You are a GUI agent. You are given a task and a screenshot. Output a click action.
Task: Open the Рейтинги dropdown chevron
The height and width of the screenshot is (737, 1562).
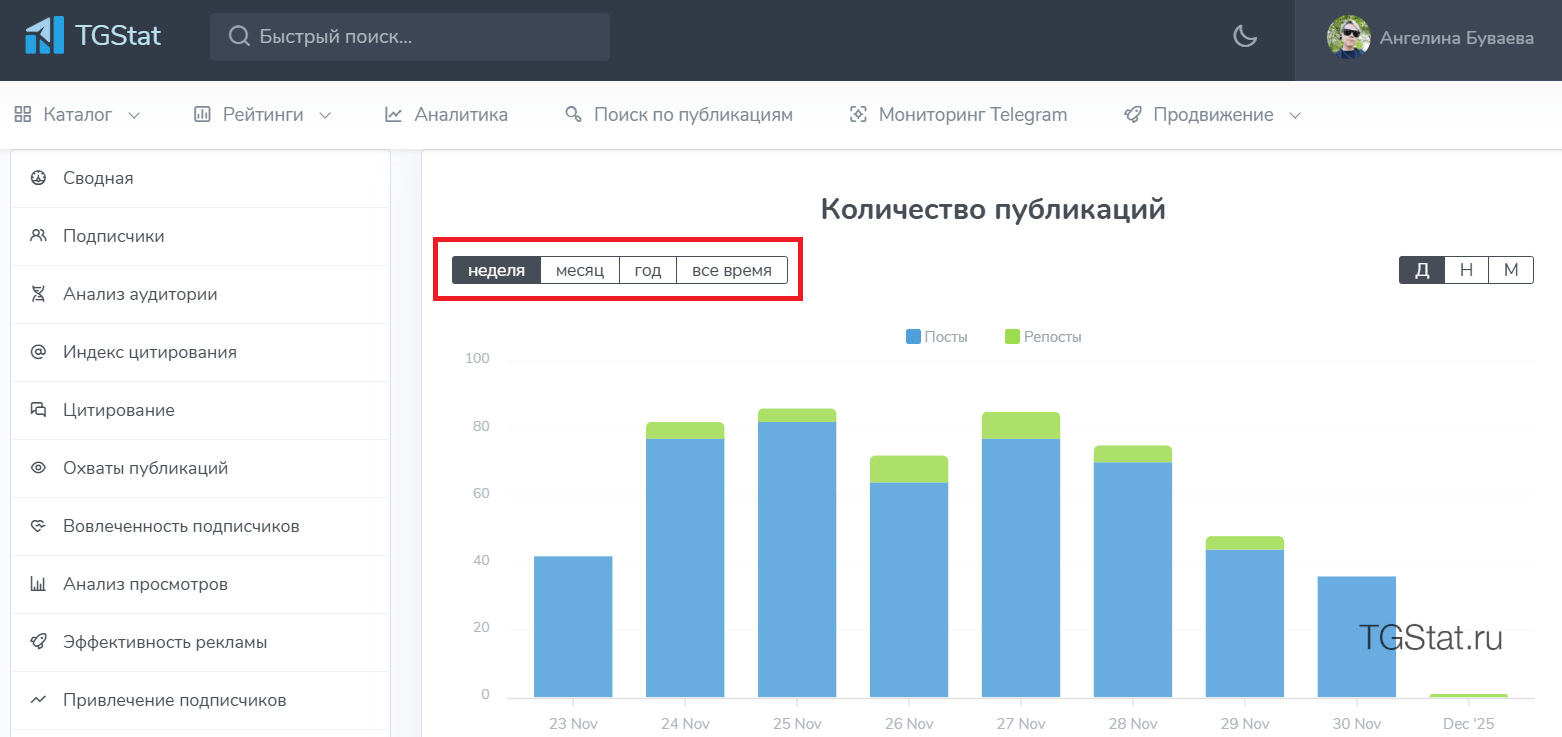tap(325, 115)
